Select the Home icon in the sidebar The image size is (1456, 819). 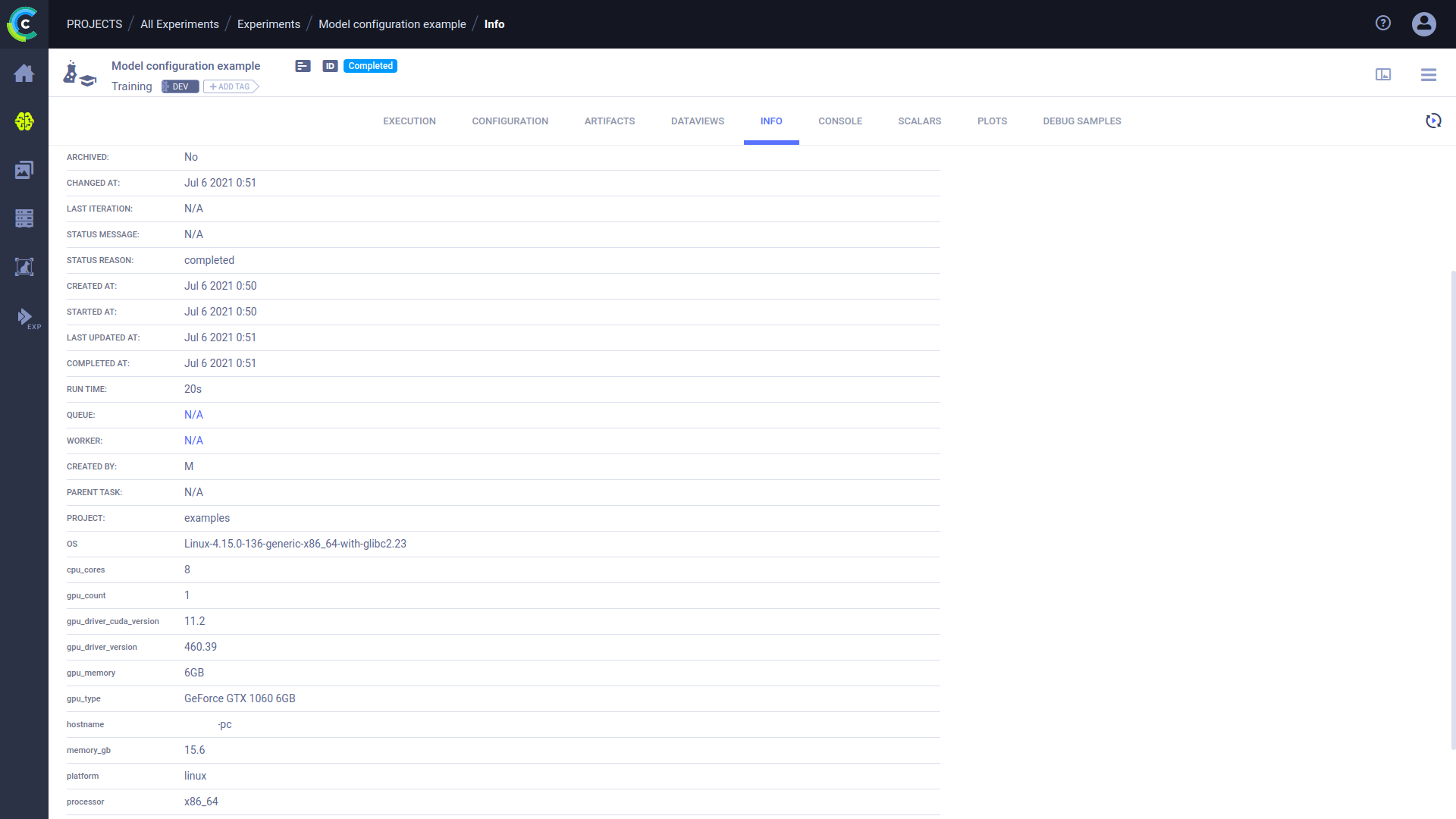click(24, 73)
